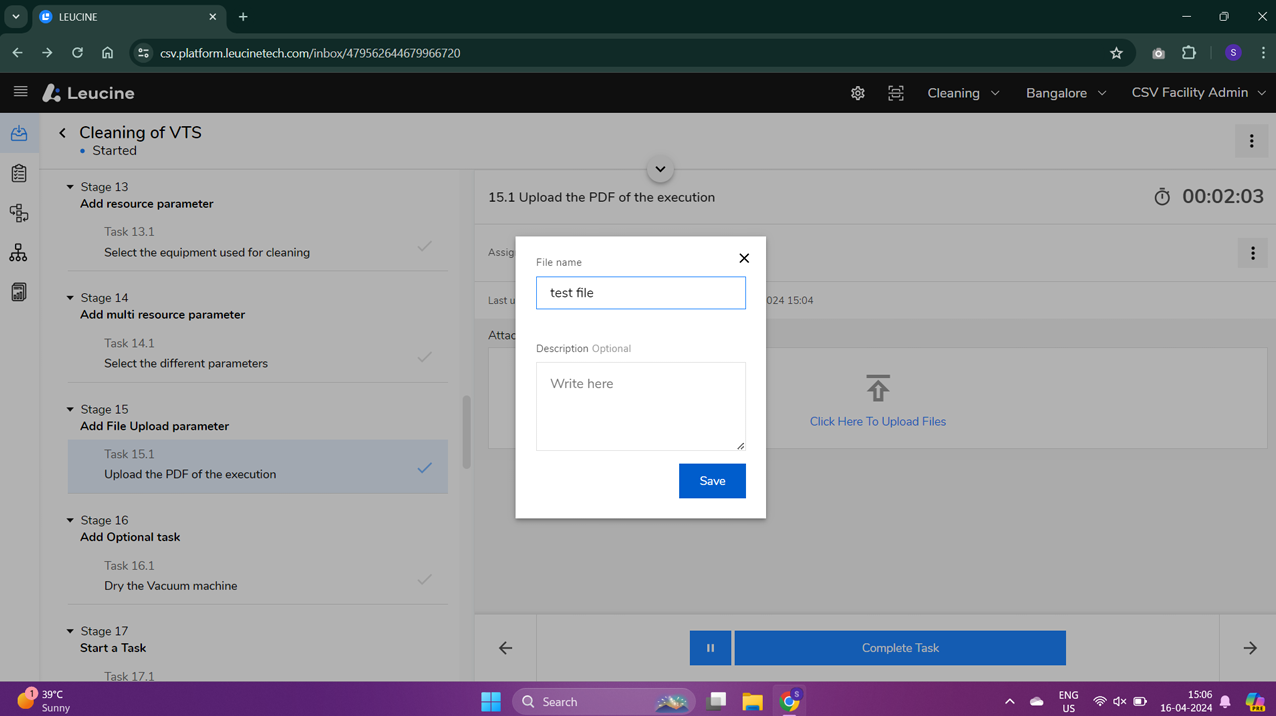Image resolution: width=1276 pixels, height=716 pixels.
Task: Open the Inbox icon in the left sidebar
Action: click(19, 133)
